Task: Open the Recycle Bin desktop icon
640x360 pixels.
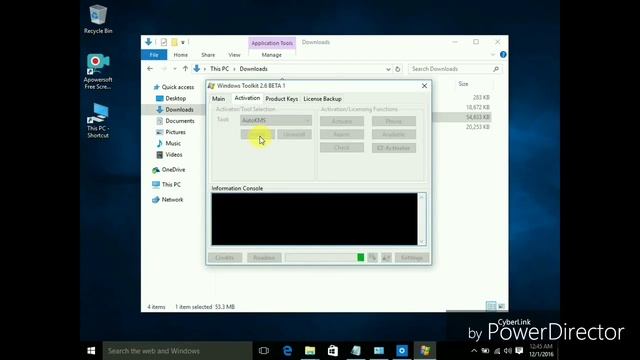Action: (x=98, y=19)
